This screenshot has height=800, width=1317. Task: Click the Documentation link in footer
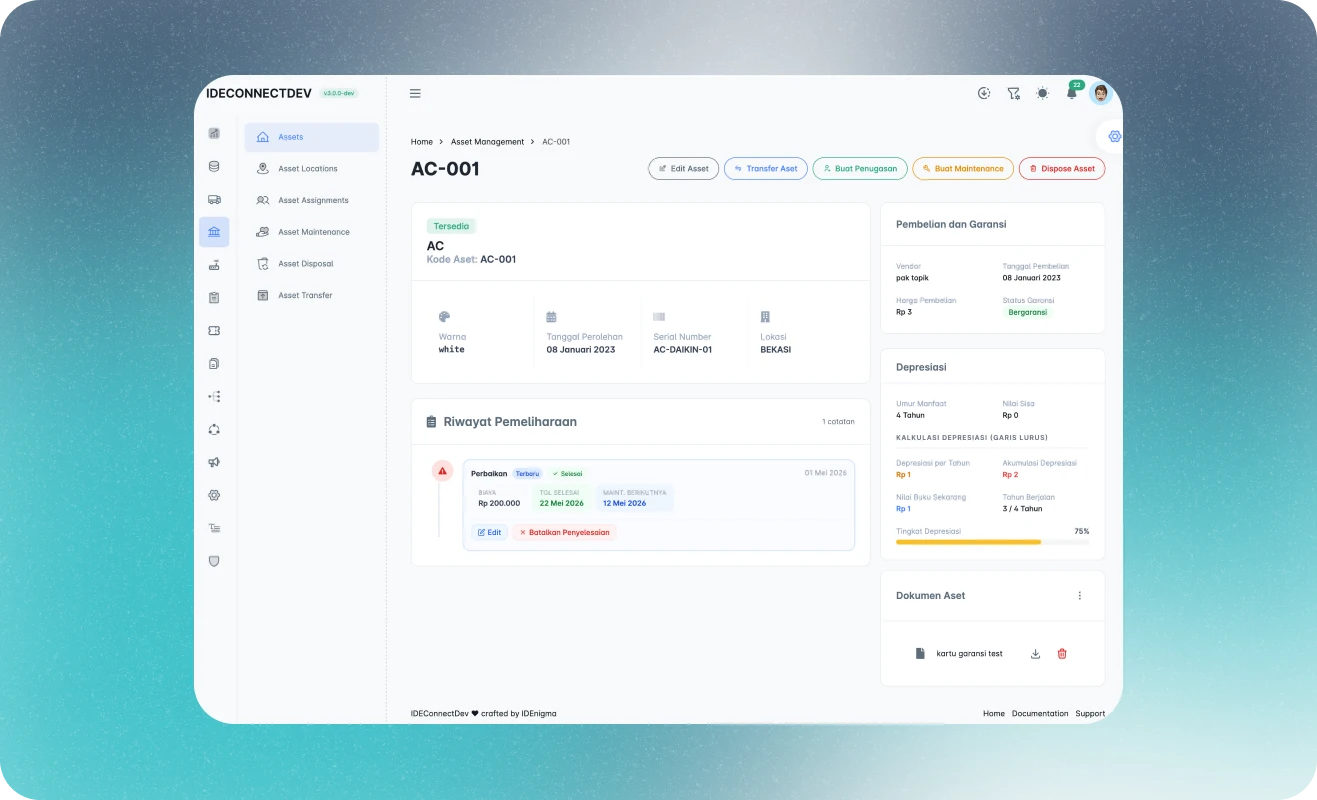pos(1040,714)
